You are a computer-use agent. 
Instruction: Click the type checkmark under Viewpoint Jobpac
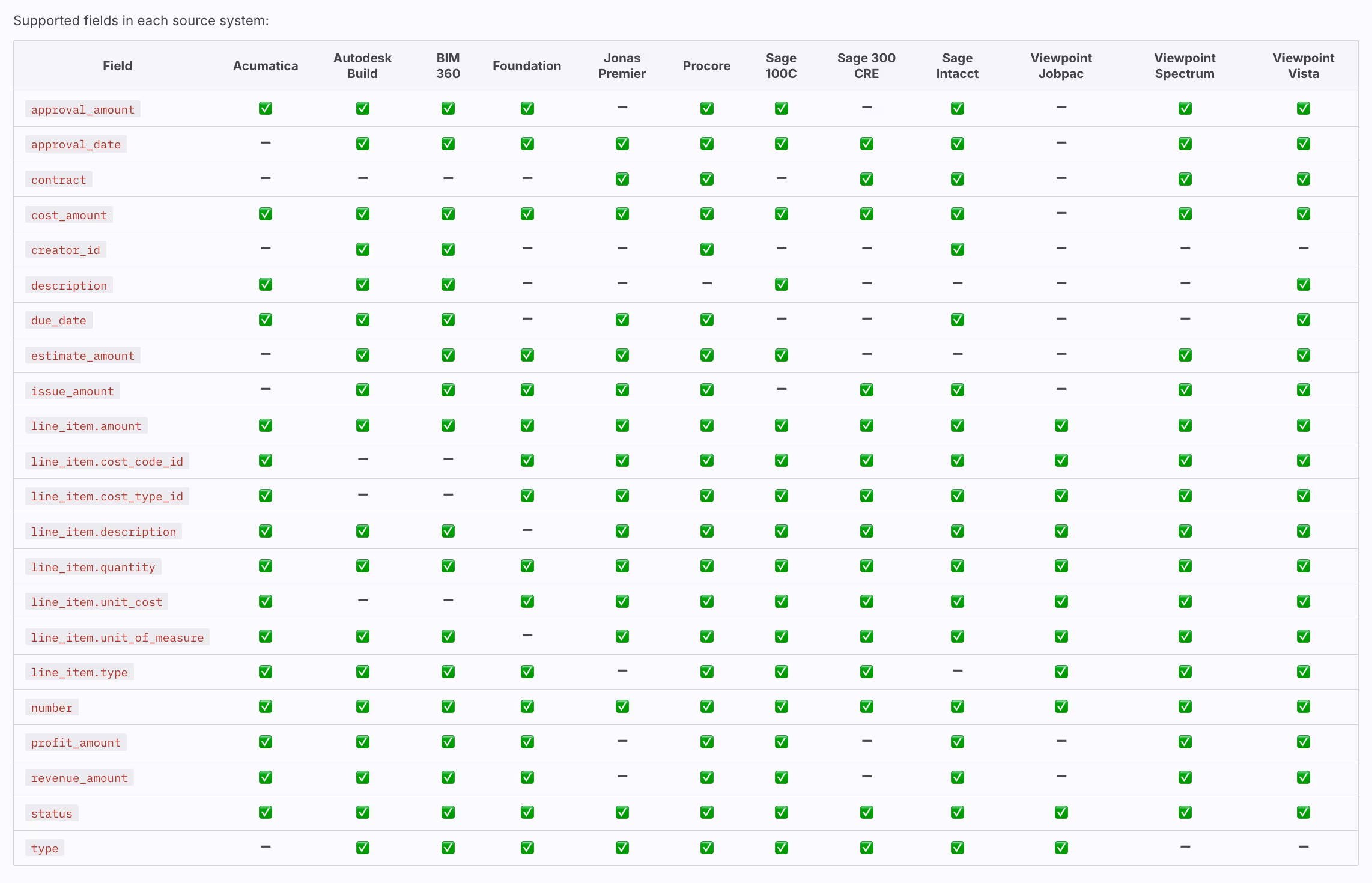pyautogui.click(x=1061, y=848)
